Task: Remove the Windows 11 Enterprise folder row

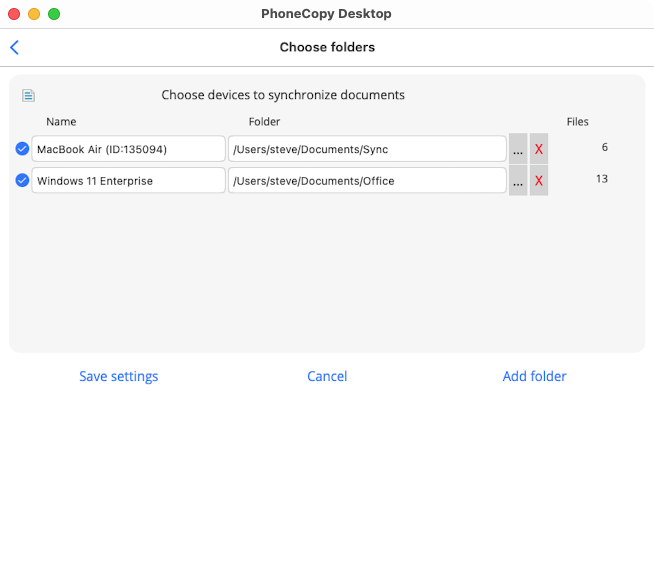Action: [539, 181]
